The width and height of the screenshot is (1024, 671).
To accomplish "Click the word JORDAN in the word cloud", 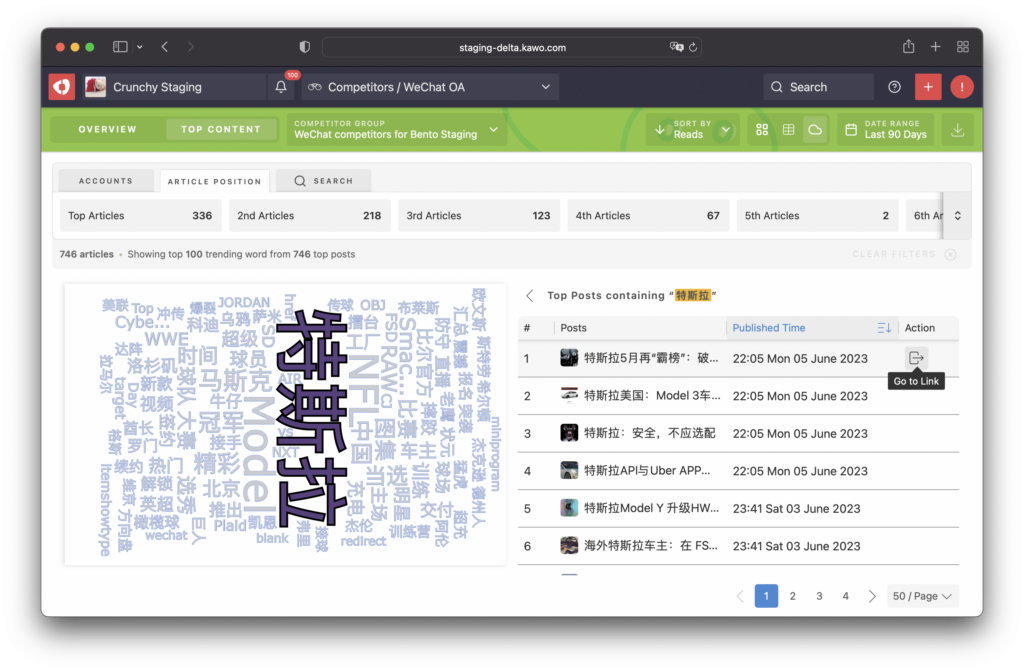I will pos(244,303).
